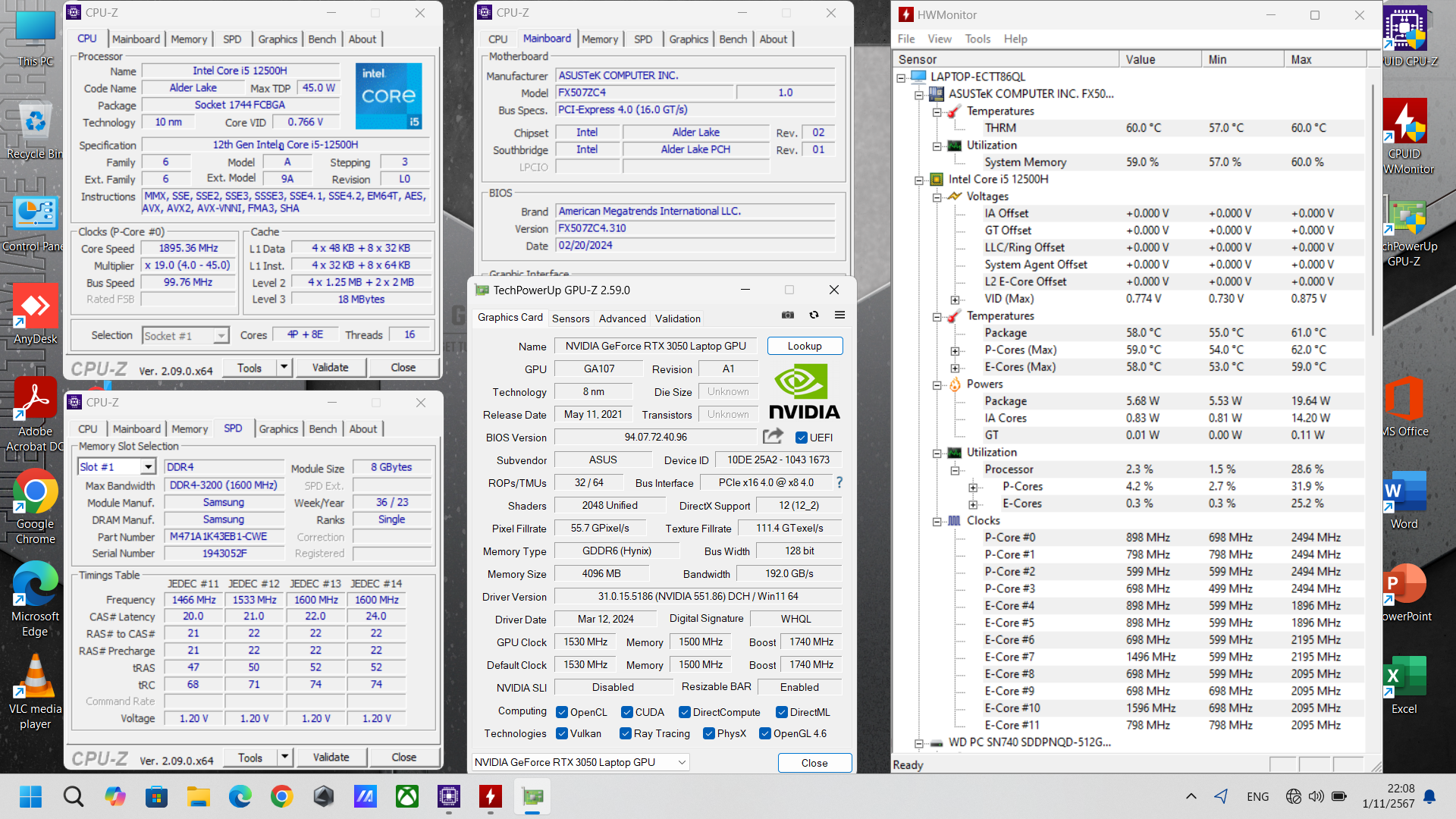Click the BIOS export share icon in GPU-Z
The width and height of the screenshot is (1456, 819).
pos(773,436)
